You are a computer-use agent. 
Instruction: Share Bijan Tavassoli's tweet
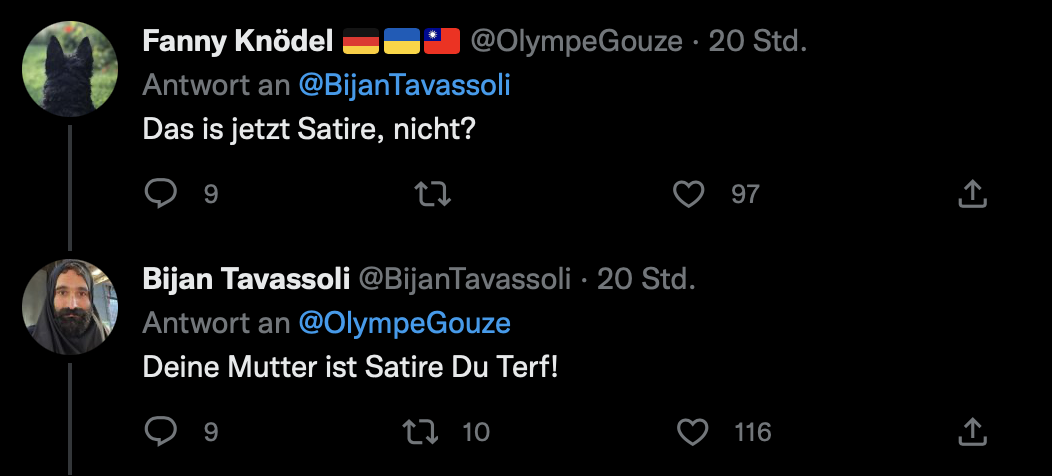click(x=972, y=432)
